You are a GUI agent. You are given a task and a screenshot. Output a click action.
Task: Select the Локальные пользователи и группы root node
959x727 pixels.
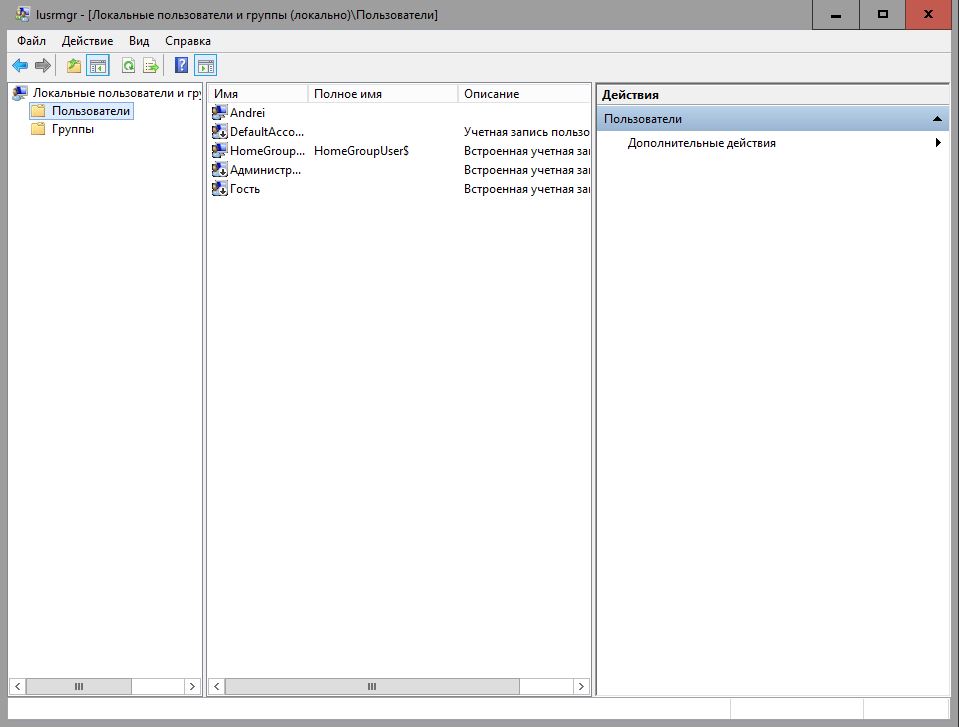click(x=117, y=93)
